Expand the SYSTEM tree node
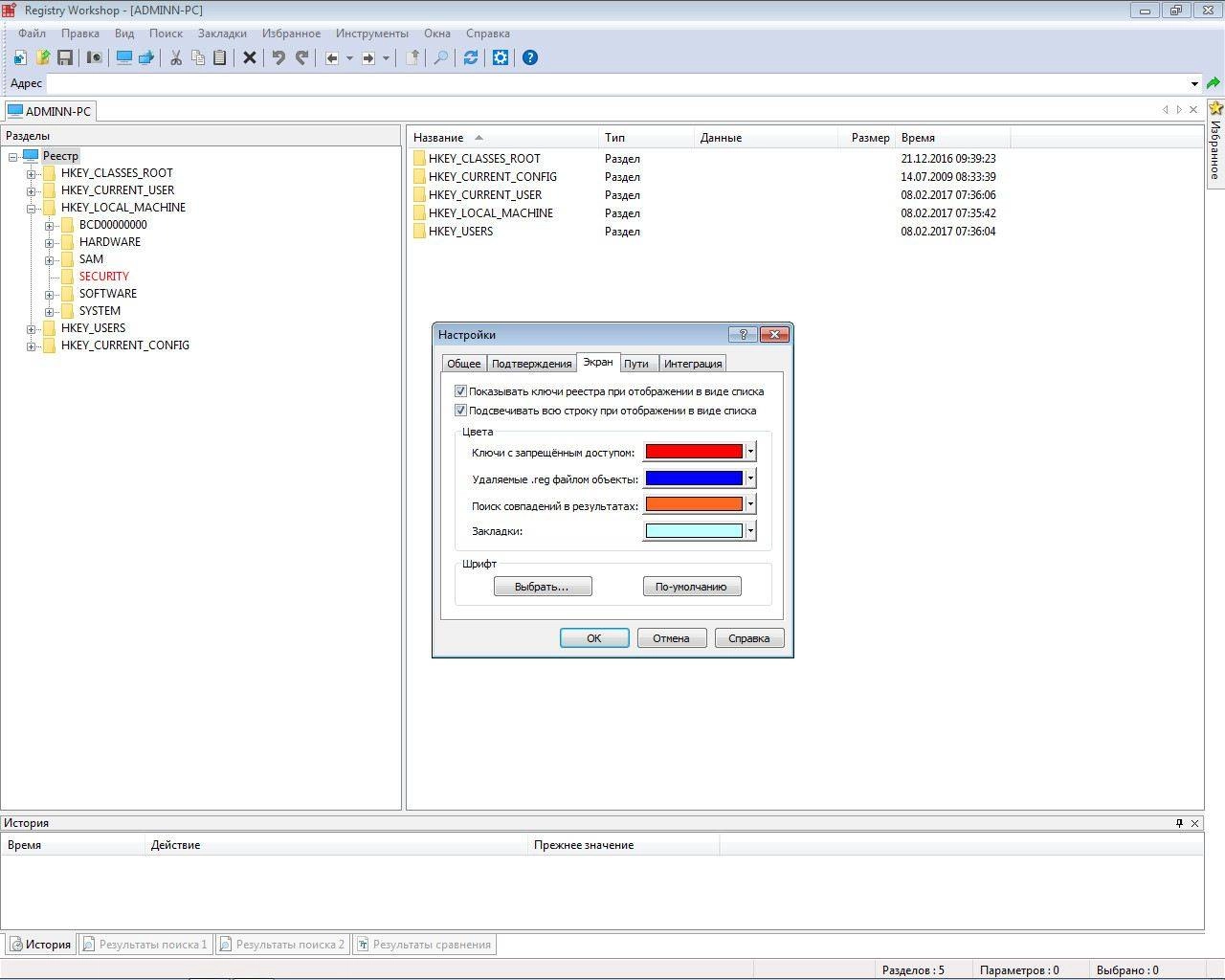Image resolution: width=1225 pixels, height=980 pixels. click(50, 312)
